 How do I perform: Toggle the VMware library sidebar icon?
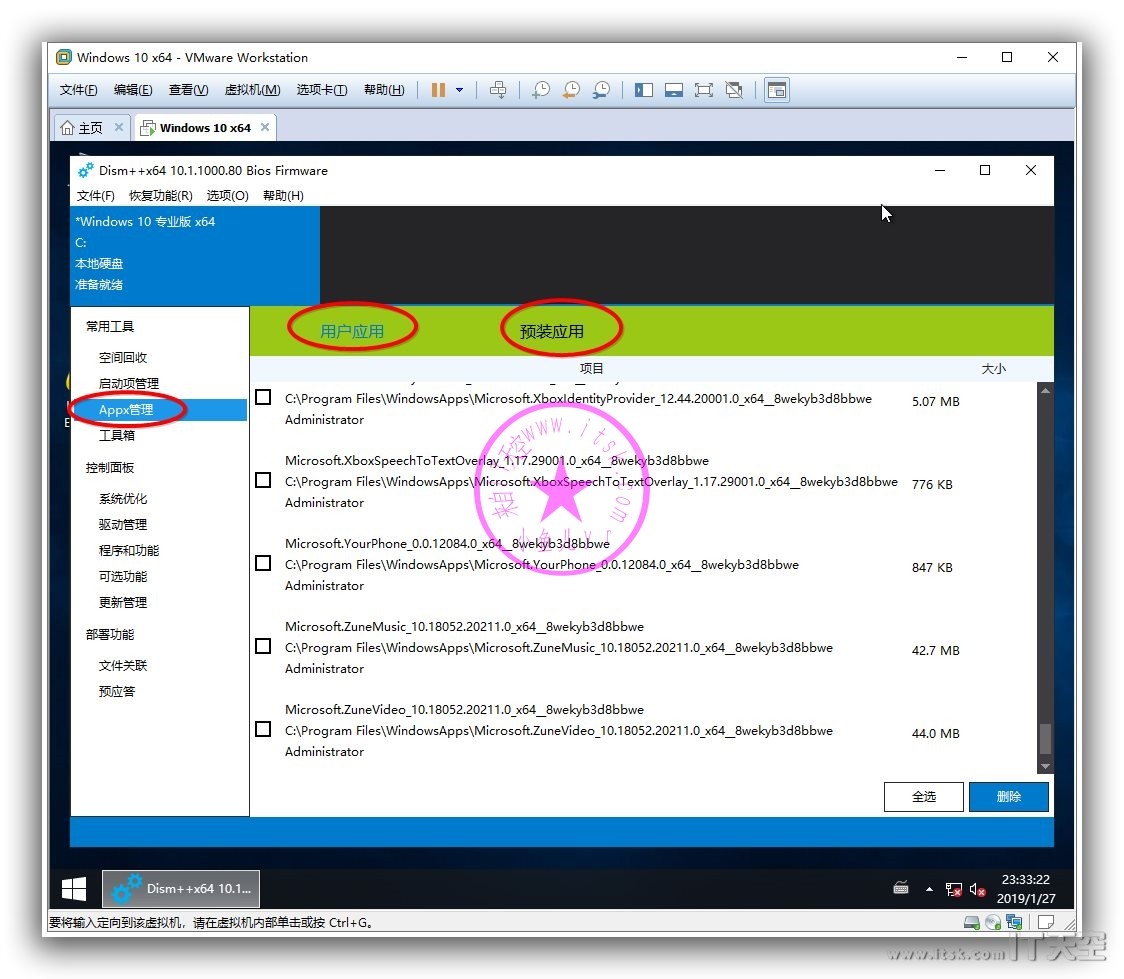point(644,90)
